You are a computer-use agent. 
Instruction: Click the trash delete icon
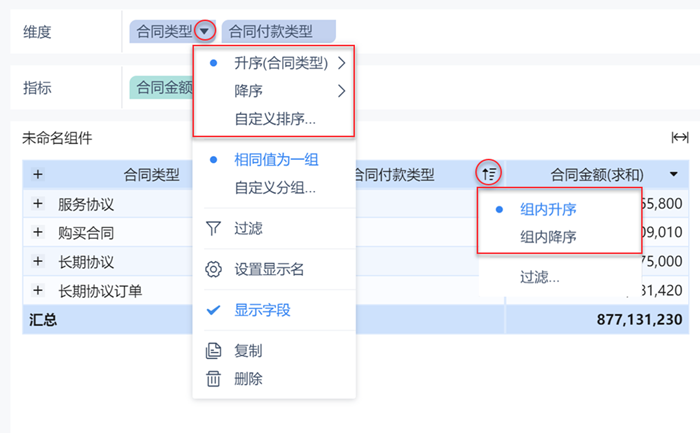(212, 379)
